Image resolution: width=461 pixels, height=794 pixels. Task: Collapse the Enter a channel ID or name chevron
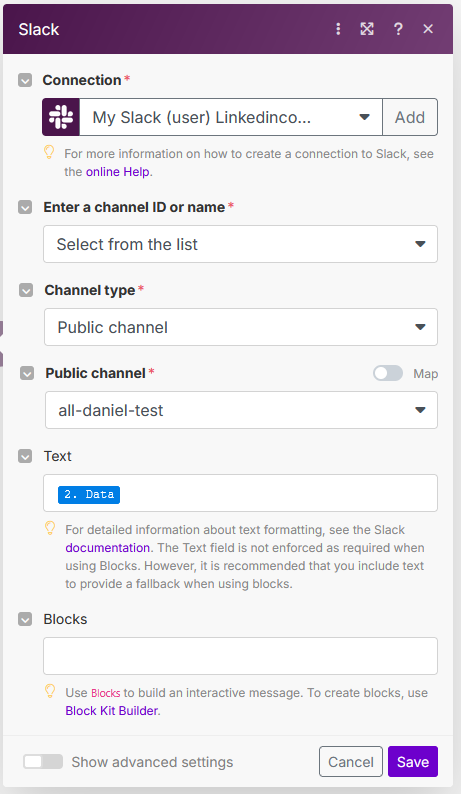25,207
